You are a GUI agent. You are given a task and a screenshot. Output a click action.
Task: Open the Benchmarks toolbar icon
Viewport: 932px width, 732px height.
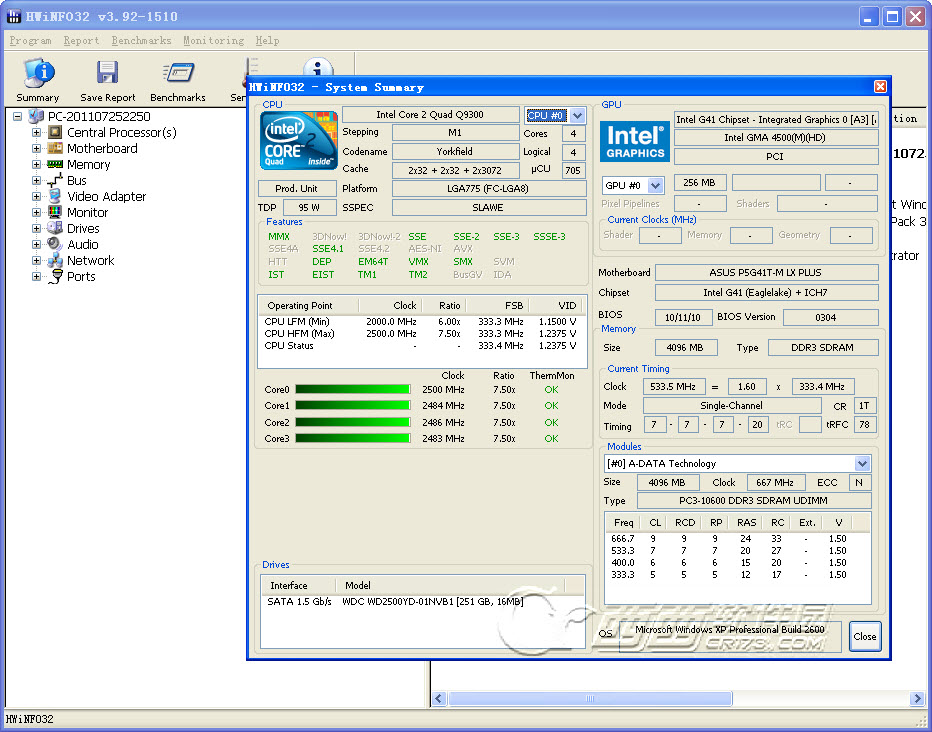pos(177,74)
